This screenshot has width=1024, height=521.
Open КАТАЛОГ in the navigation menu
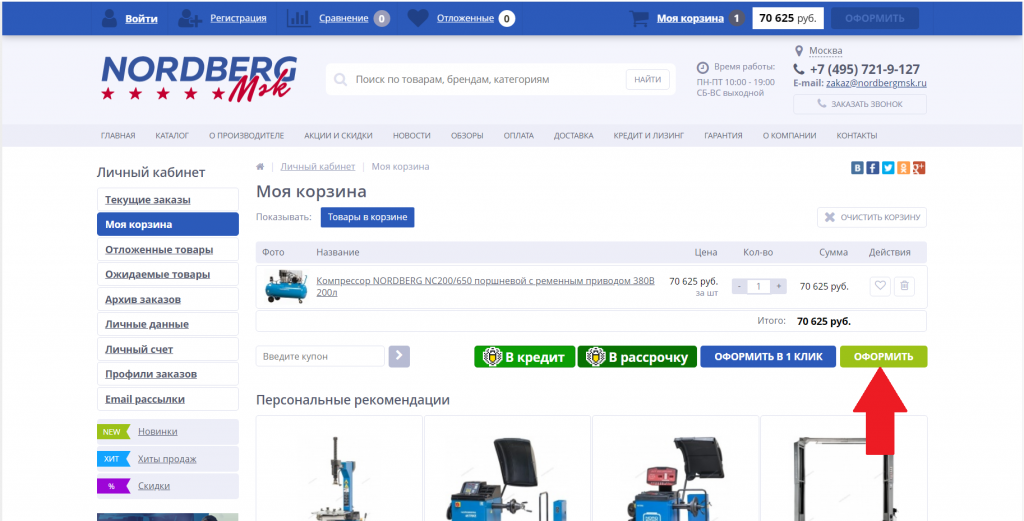(x=172, y=136)
